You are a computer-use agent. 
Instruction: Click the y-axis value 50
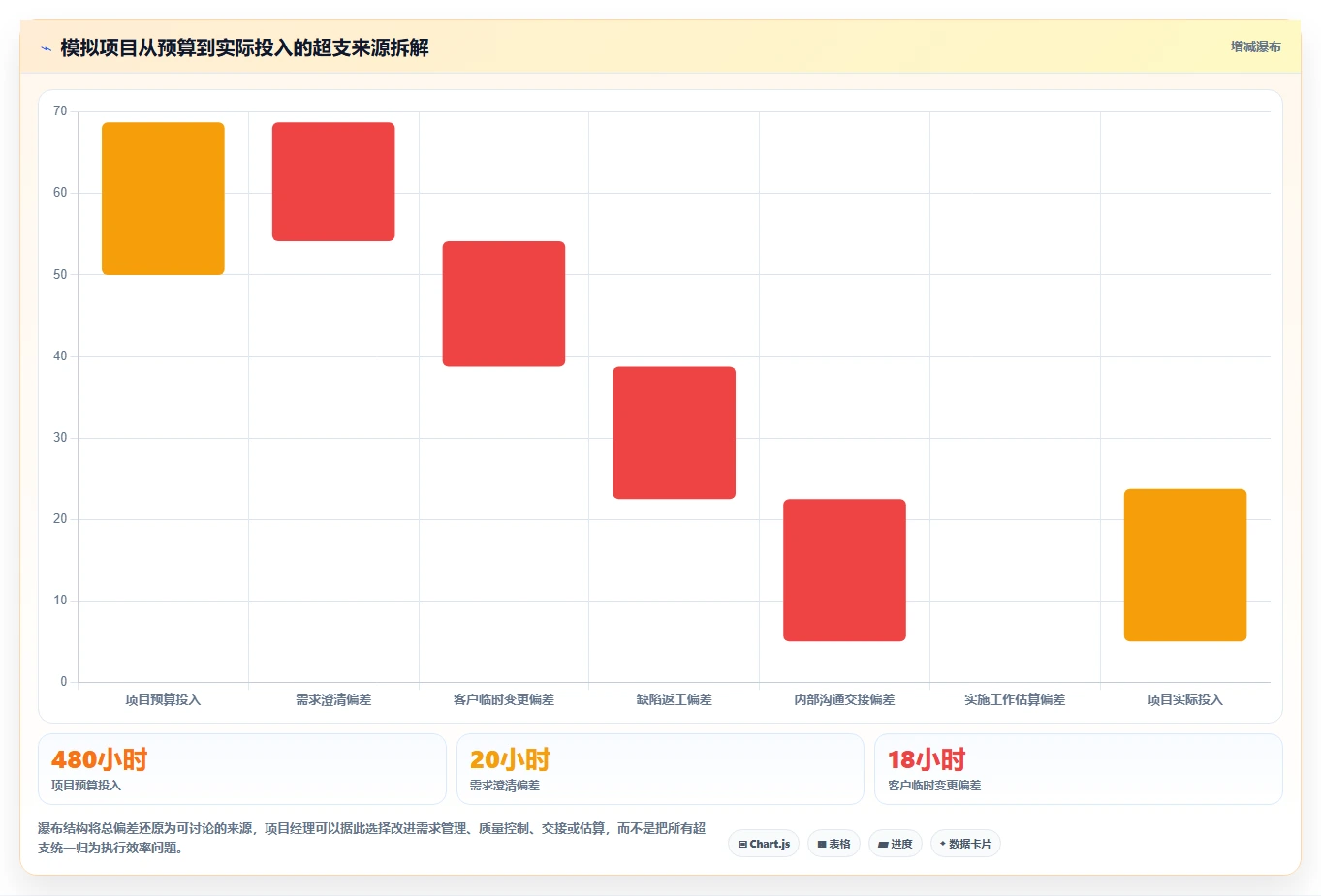point(60,275)
